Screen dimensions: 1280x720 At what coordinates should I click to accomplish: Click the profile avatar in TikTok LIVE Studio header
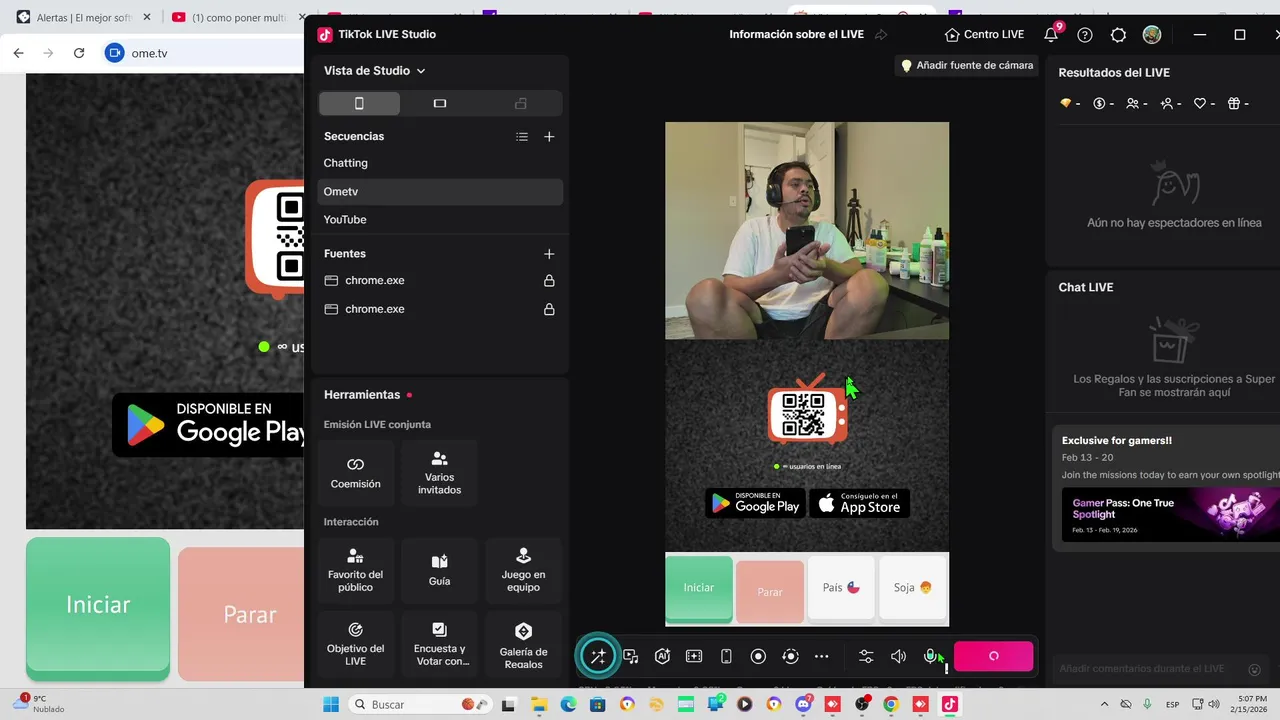pyautogui.click(x=1152, y=35)
